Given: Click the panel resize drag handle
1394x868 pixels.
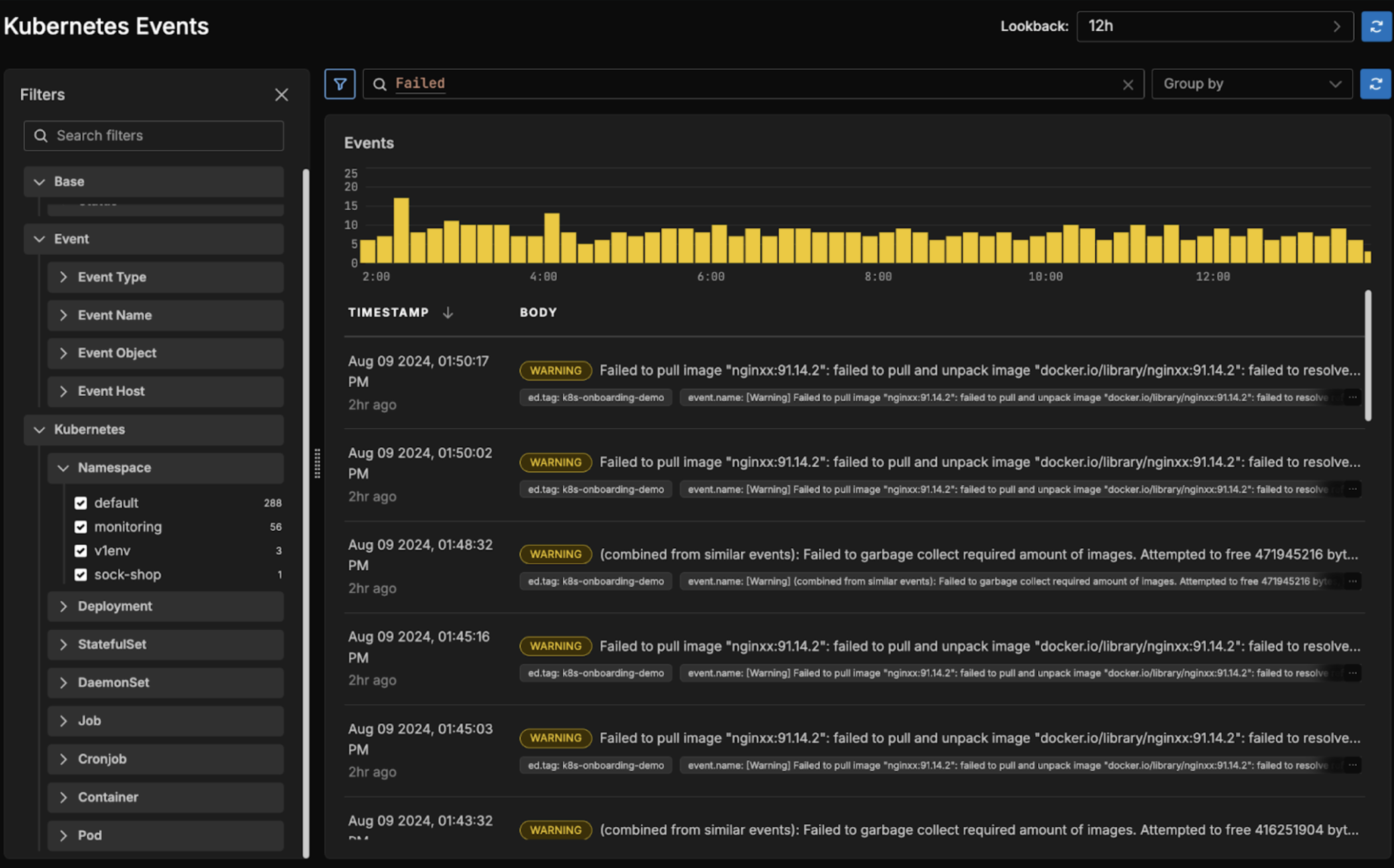Looking at the screenshot, I should 317,463.
